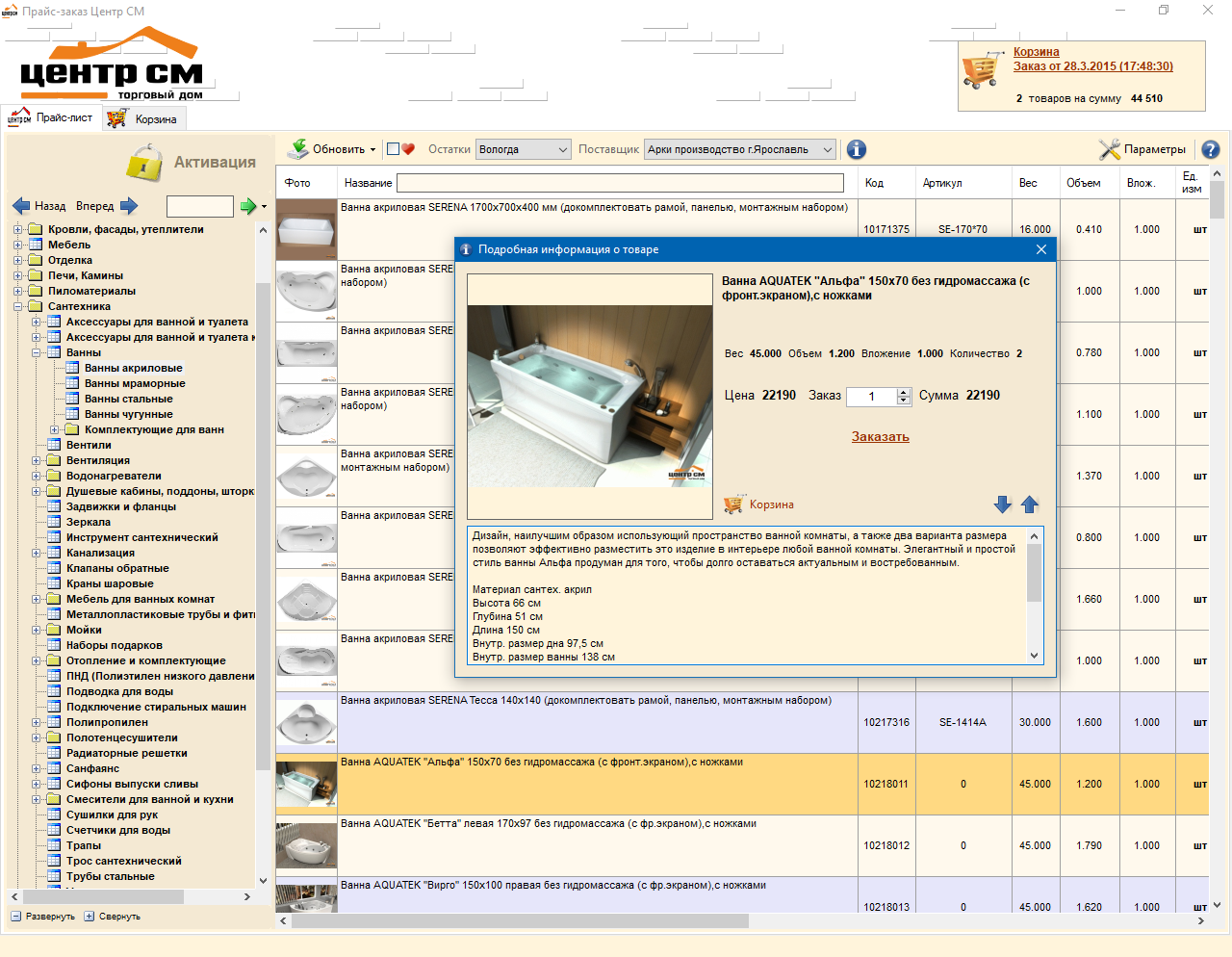The width and height of the screenshot is (1232, 957).
Task: Open the Корзина link in the cart panel
Action: click(x=1036, y=52)
